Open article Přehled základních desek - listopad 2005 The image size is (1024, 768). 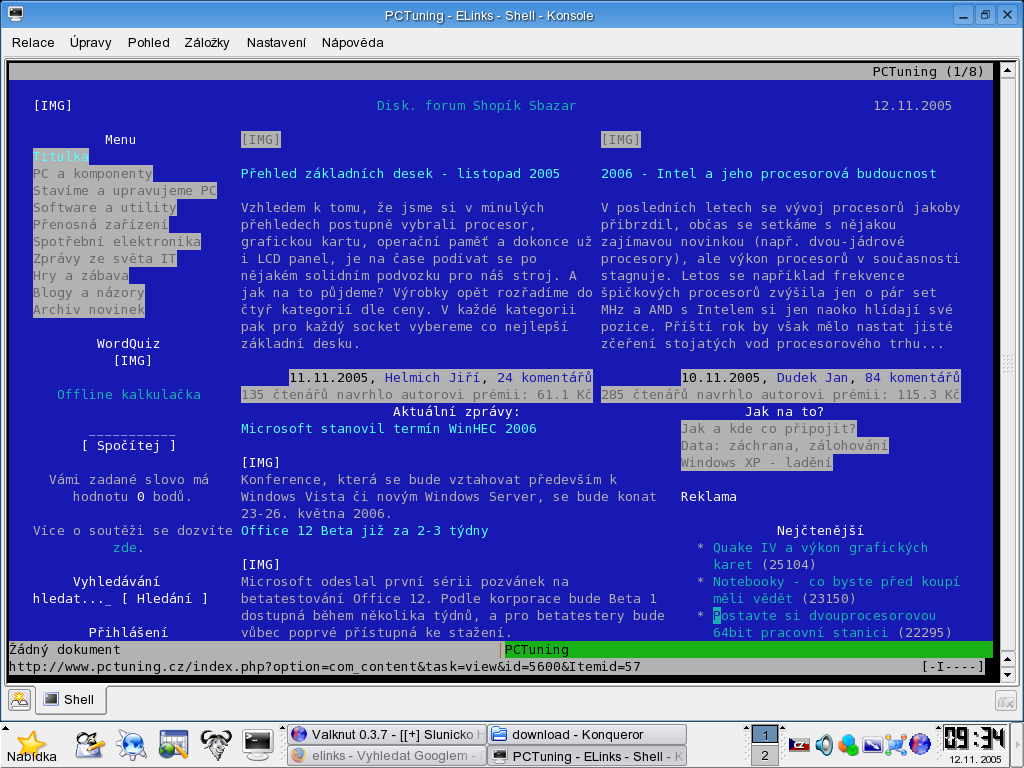[x=400, y=174]
